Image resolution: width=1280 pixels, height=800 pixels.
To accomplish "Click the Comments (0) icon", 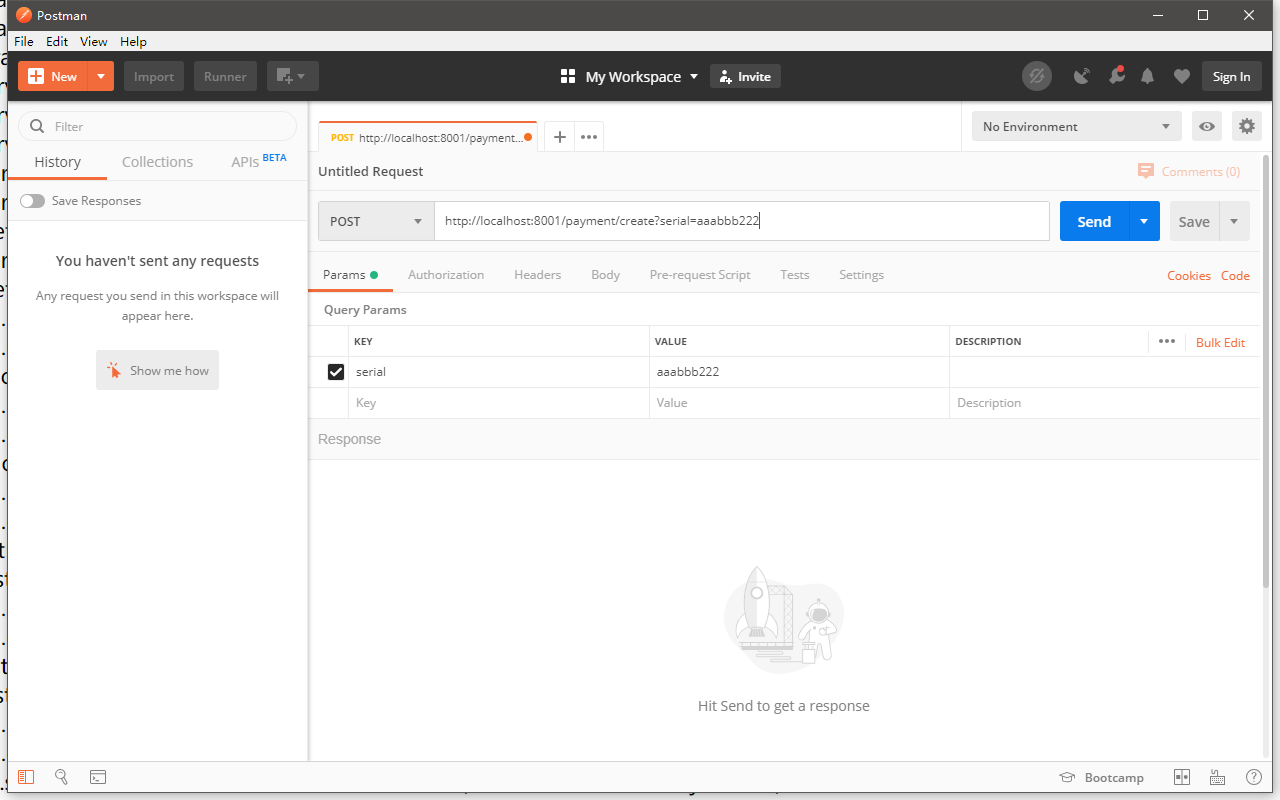I will pyautogui.click(x=1146, y=171).
